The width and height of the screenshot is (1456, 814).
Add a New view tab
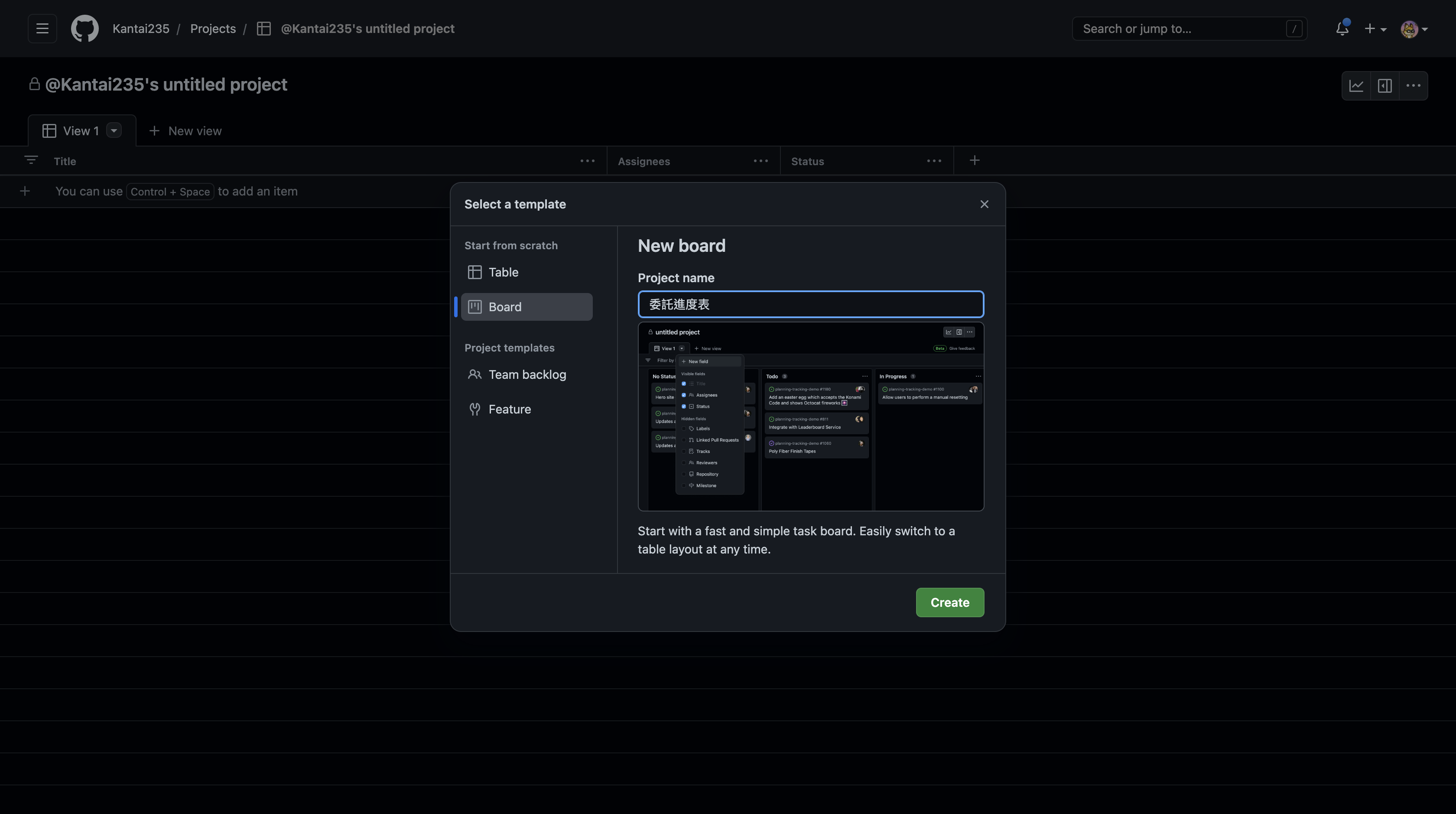185,130
